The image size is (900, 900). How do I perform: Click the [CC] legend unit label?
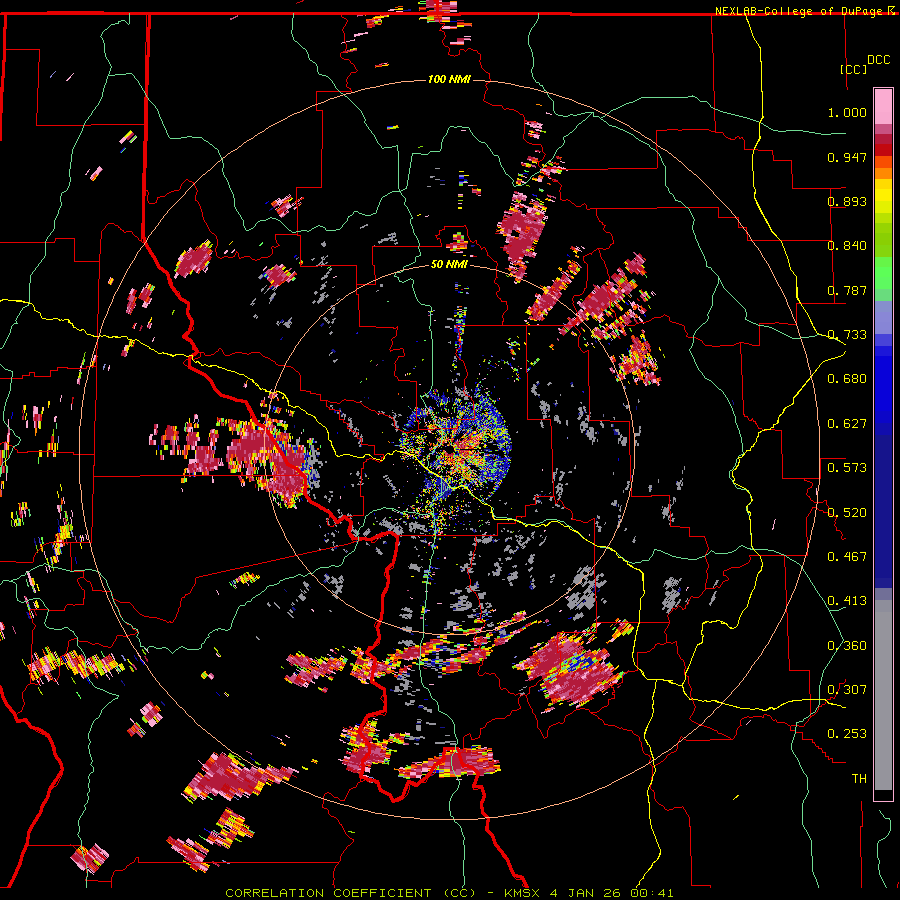[853, 69]
